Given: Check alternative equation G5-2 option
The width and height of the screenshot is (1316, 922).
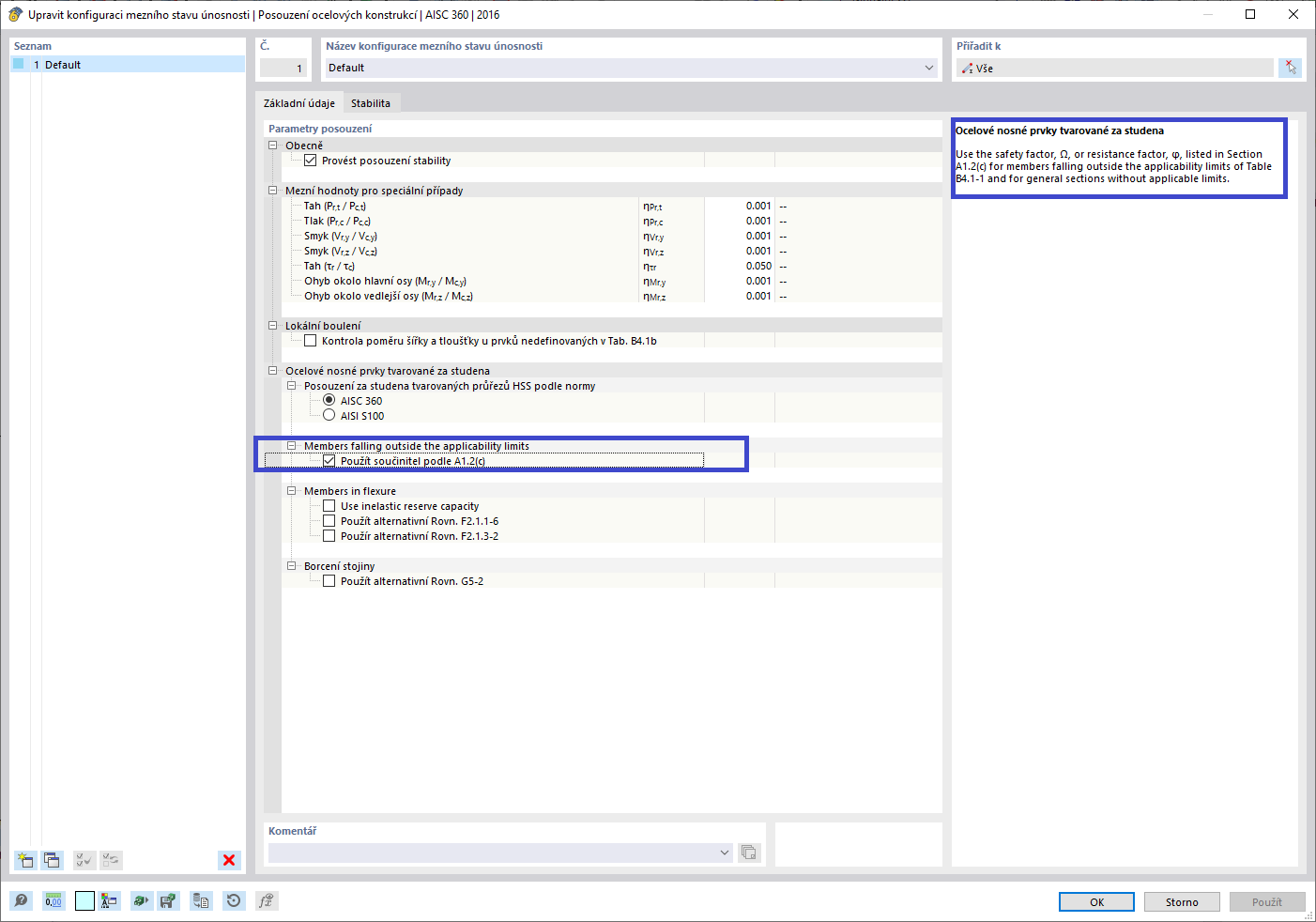Looking at the screenshot, I should 329,581.
